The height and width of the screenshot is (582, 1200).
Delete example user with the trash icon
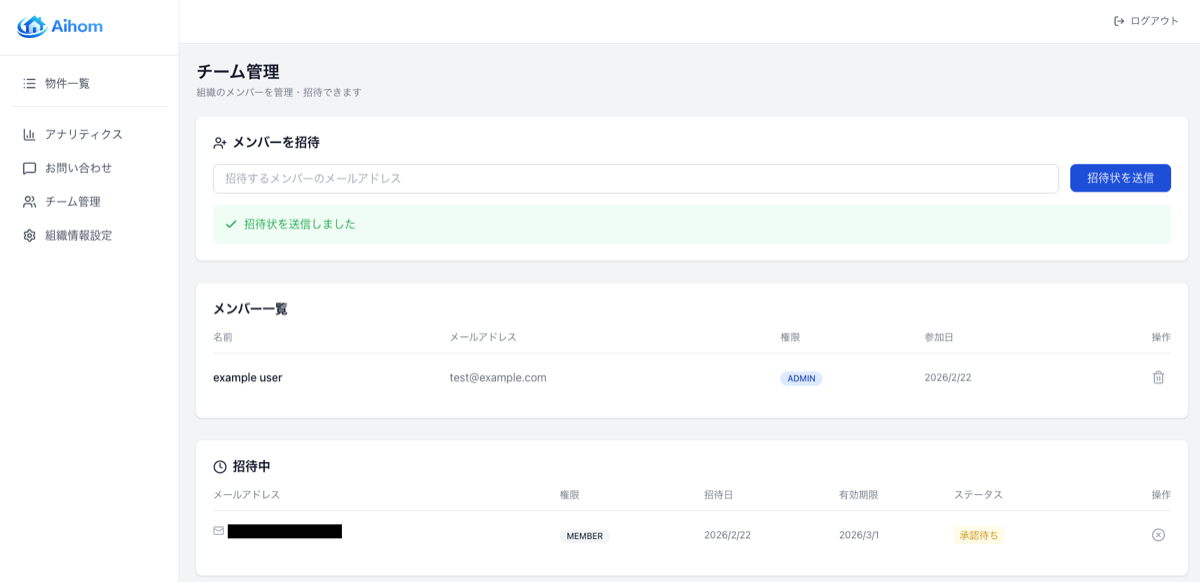pyautogui.click(x=1158, y=378)
